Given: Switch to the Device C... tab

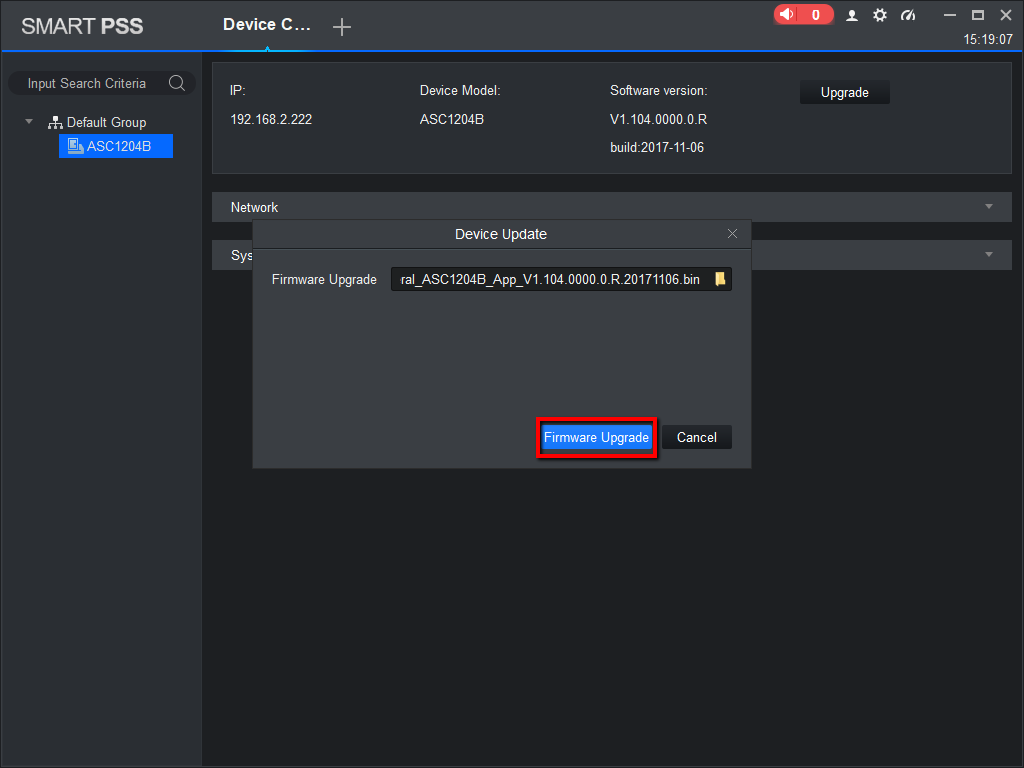Looking at the screenshot, I should point(266,25).
